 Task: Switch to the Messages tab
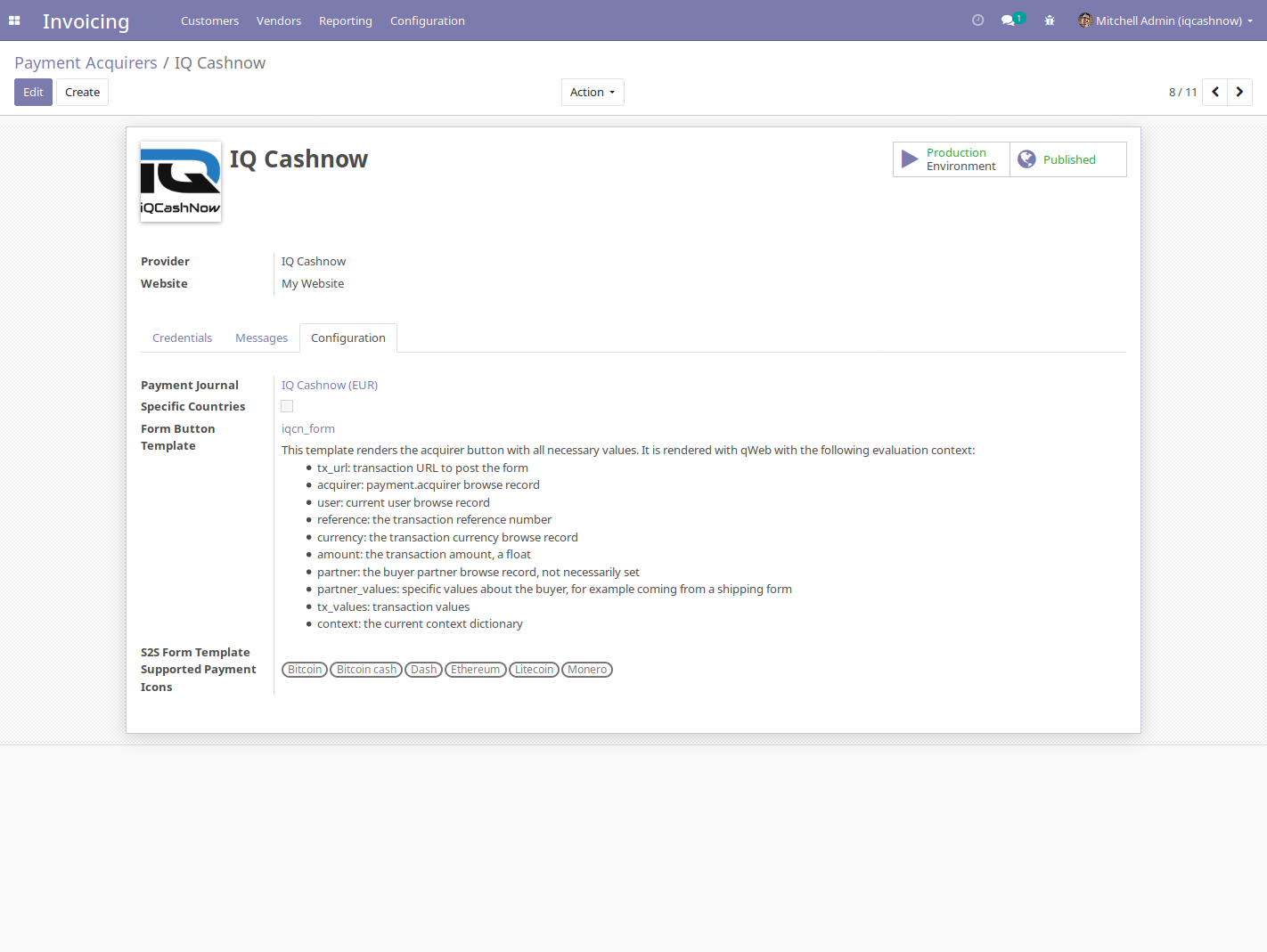(x=261, y=338)
